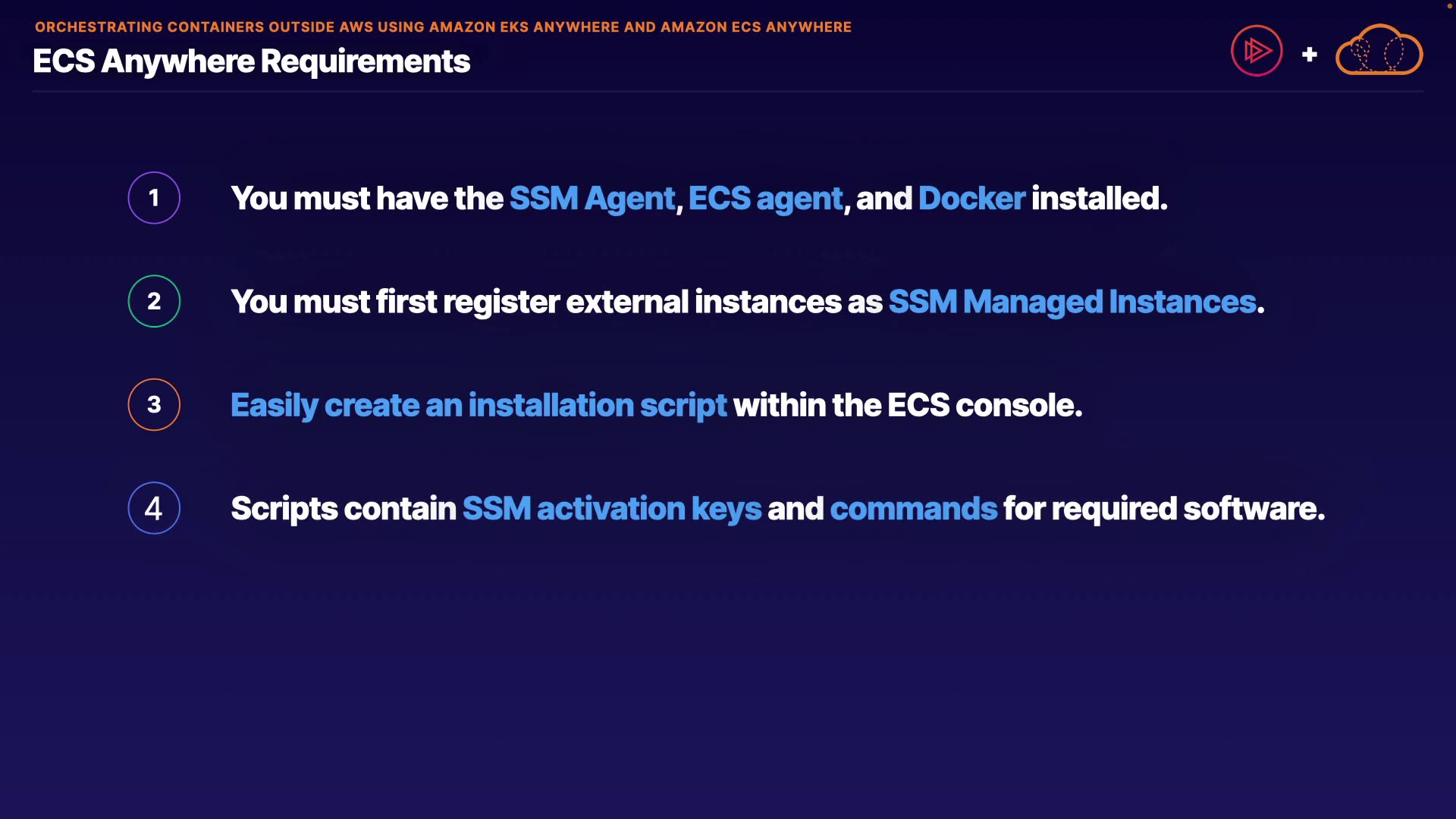Click the orange cloud logo
The height and width of the screenshot is (819, 1456).
click(1379, 51)
